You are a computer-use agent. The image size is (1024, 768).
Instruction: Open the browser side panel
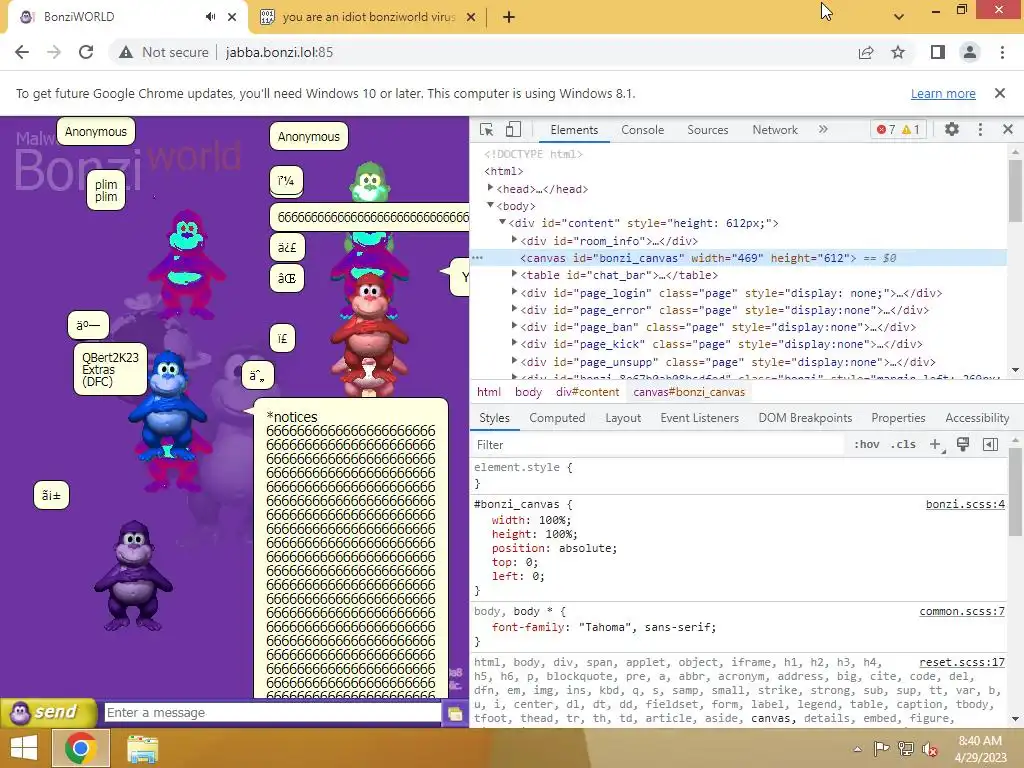pos(938,52)
